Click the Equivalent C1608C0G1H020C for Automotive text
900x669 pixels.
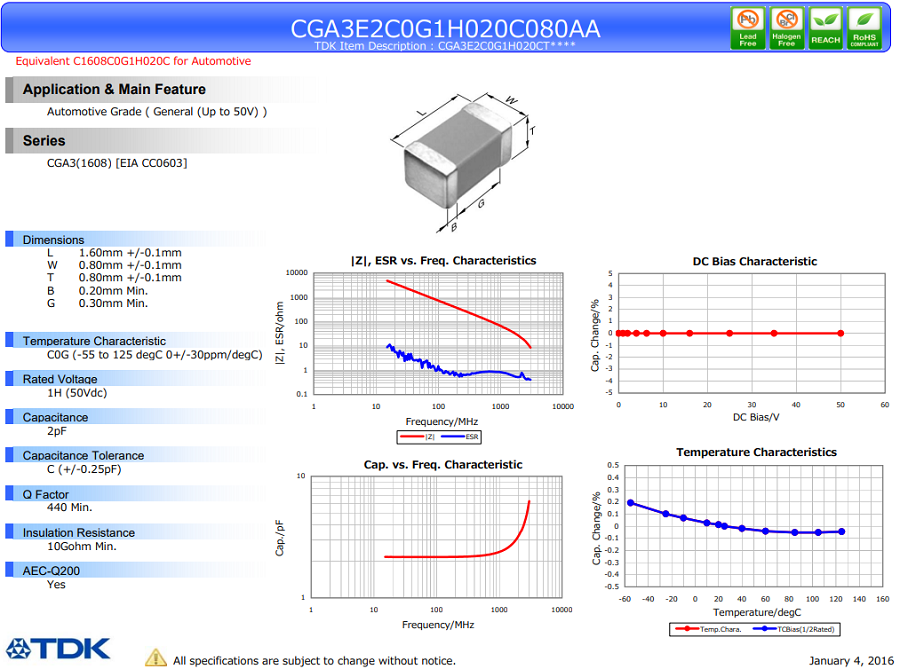(133, 61)
